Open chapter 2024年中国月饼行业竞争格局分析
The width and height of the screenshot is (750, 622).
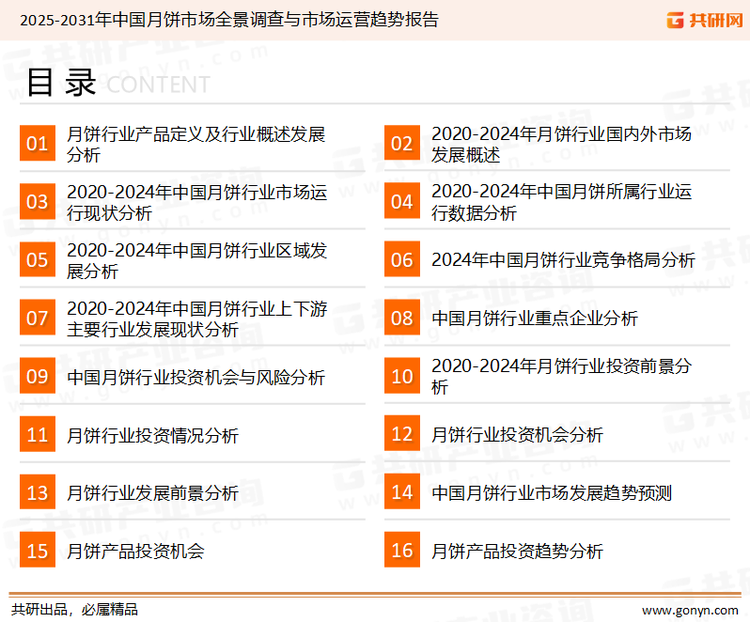click(562, 260)
